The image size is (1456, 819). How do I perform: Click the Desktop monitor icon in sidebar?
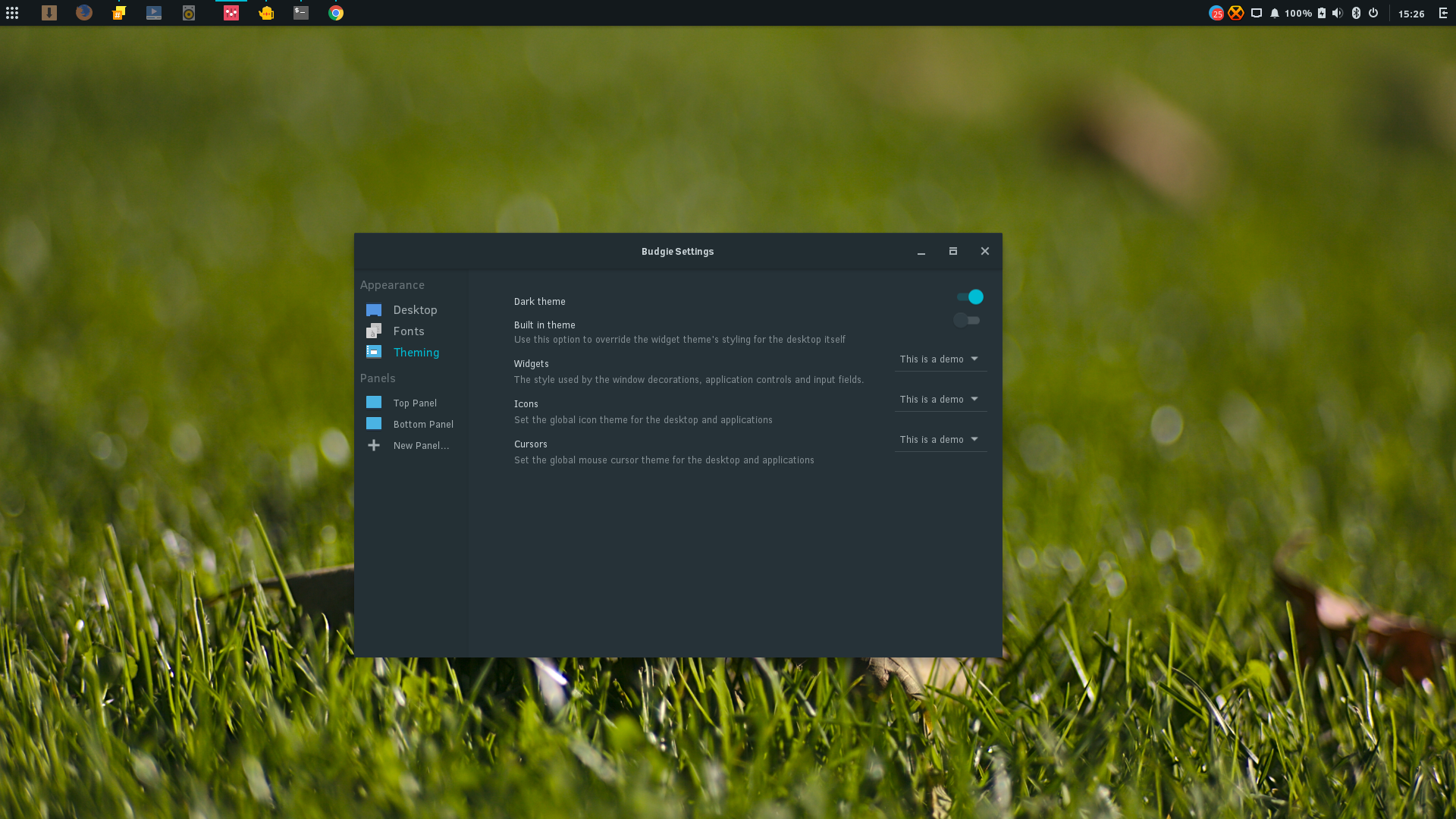click(x=374, y=310)
